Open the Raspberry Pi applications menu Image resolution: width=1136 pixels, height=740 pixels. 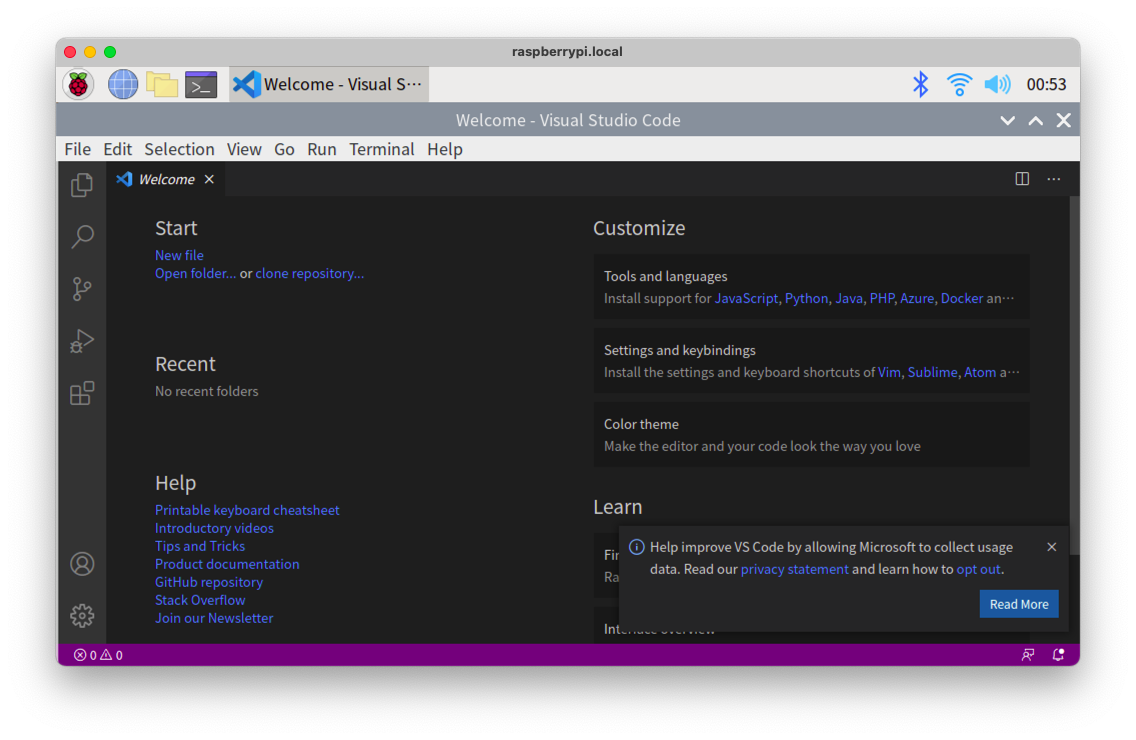pyautogui.click(x=79, y=84)
